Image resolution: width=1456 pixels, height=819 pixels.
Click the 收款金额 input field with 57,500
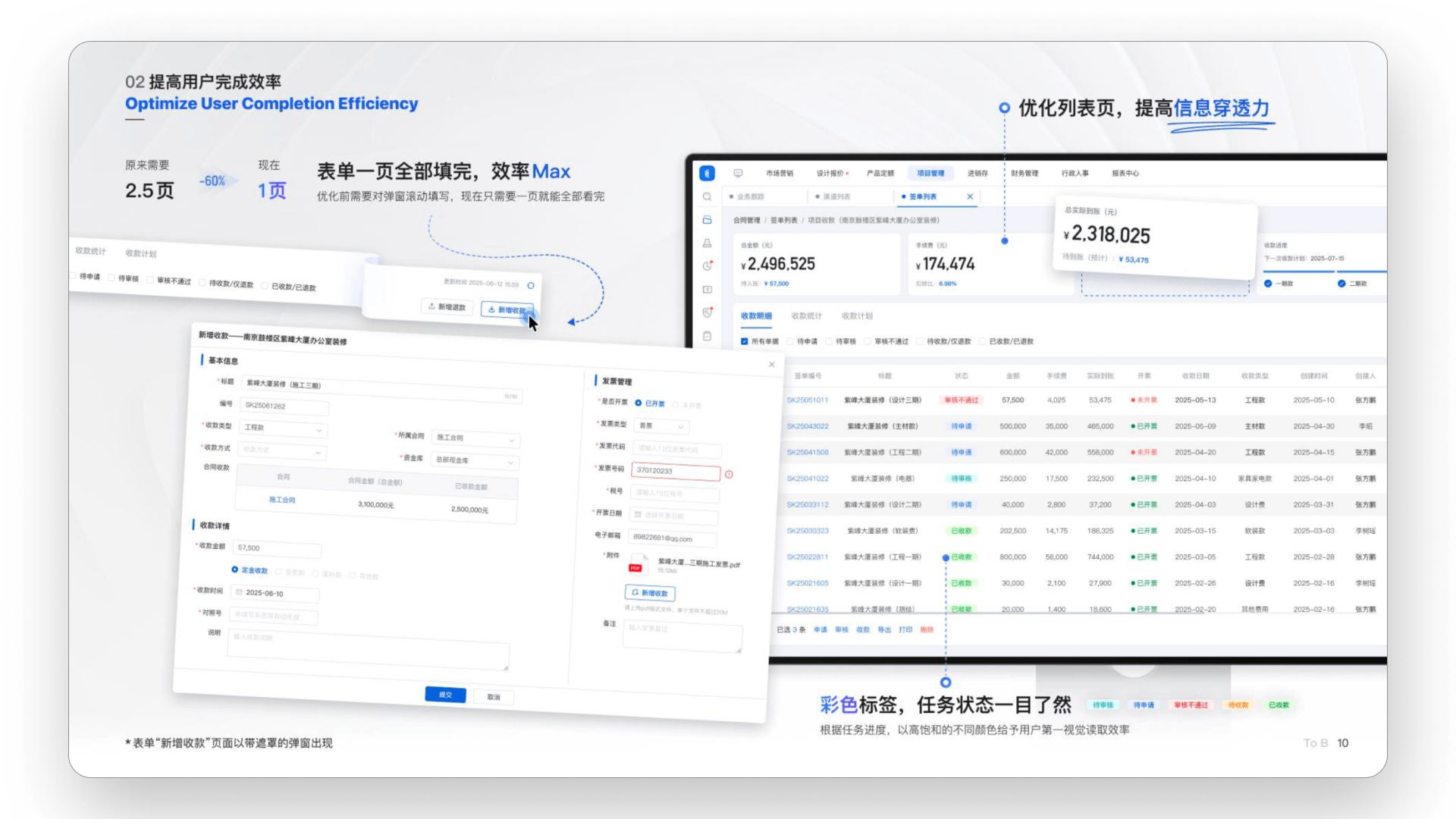click(277, 548)
